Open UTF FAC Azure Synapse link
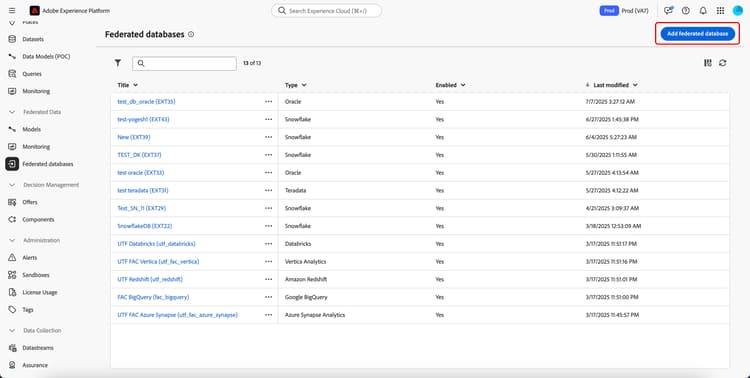750x378 pixels. pyautogui.click(x=177, y=315)
